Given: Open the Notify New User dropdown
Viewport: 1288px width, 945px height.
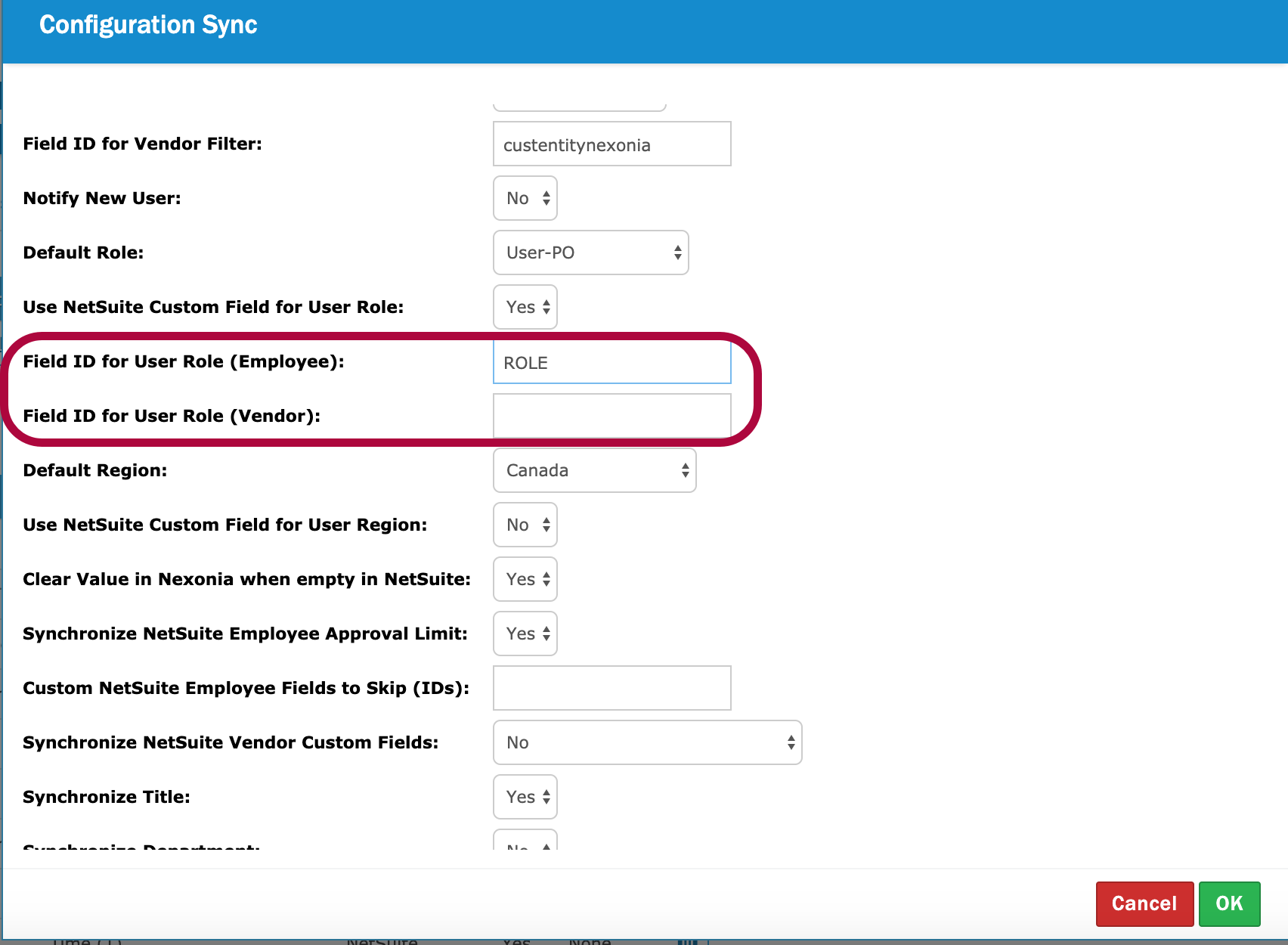Looking at the screenshot, I should 525,198.
